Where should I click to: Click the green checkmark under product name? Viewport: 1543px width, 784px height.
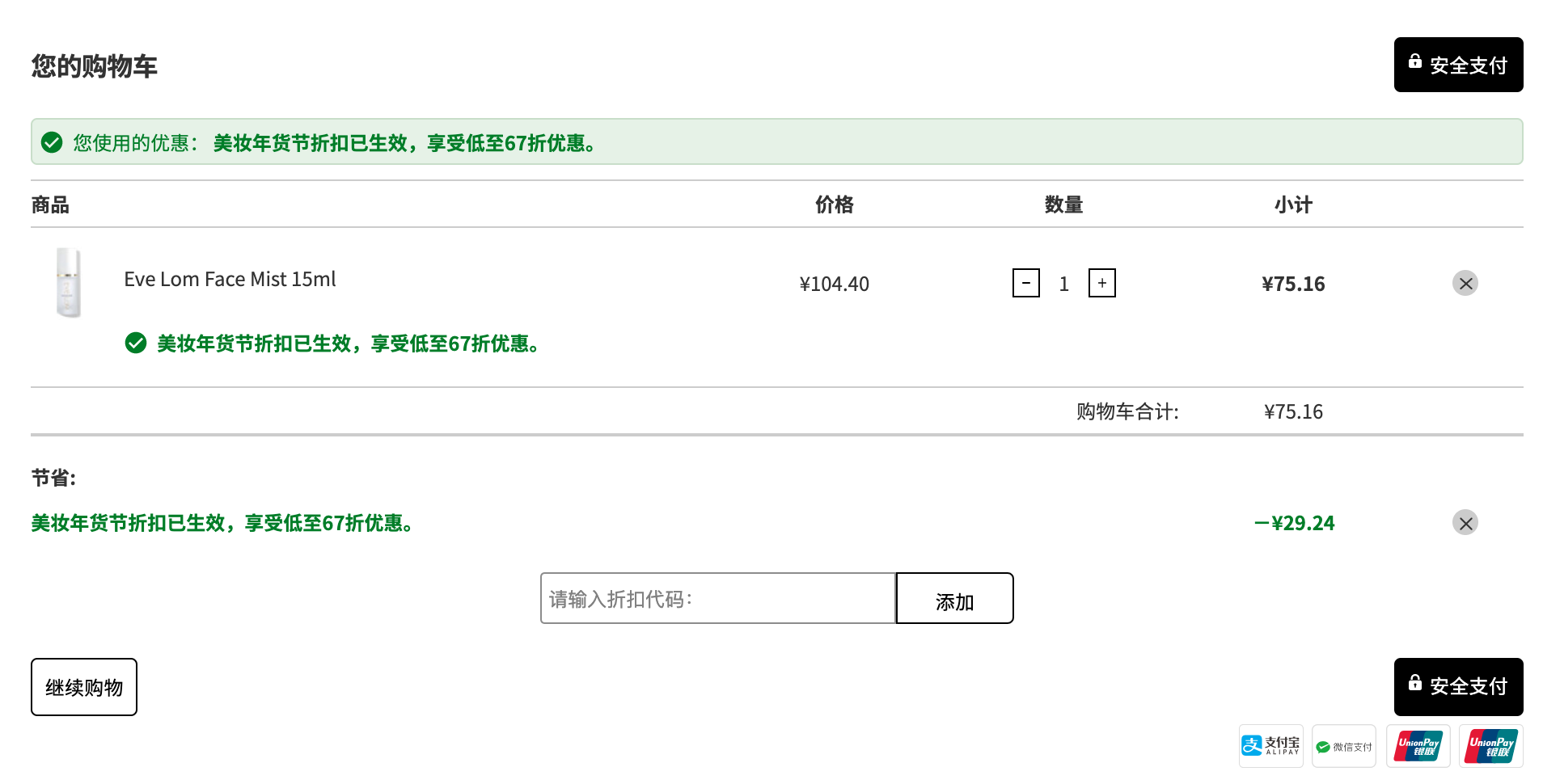pyautogui.click(x=136, y=343)
